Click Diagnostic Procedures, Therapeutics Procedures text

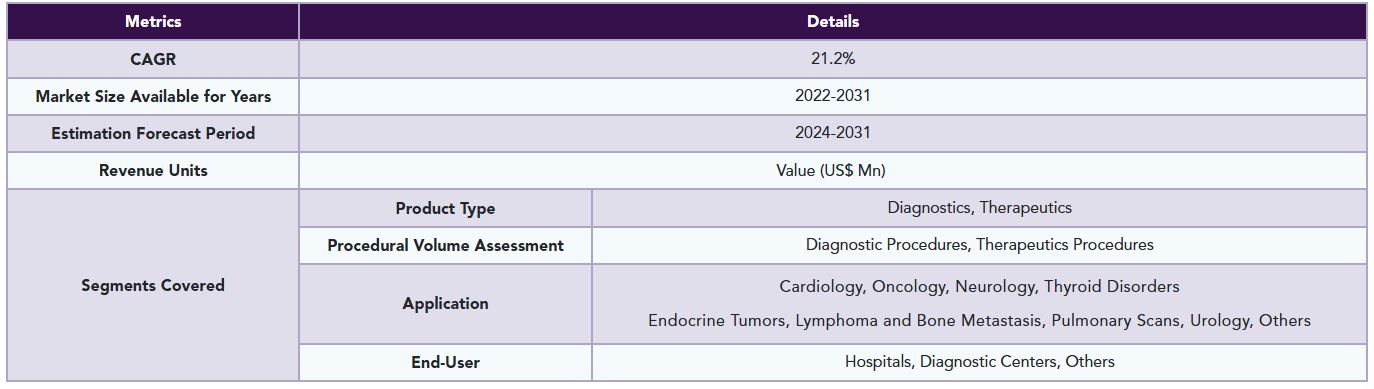pos(979,244)
